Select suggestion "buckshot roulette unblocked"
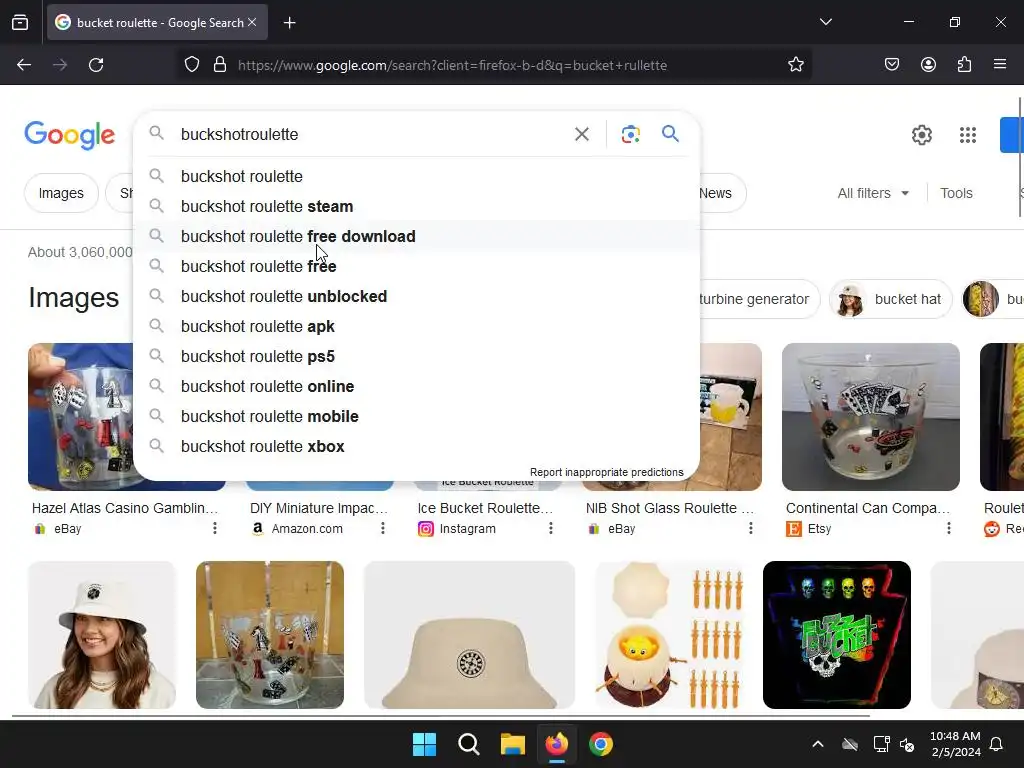Screen dimensions: 1024x768 [x=416, y=296]
